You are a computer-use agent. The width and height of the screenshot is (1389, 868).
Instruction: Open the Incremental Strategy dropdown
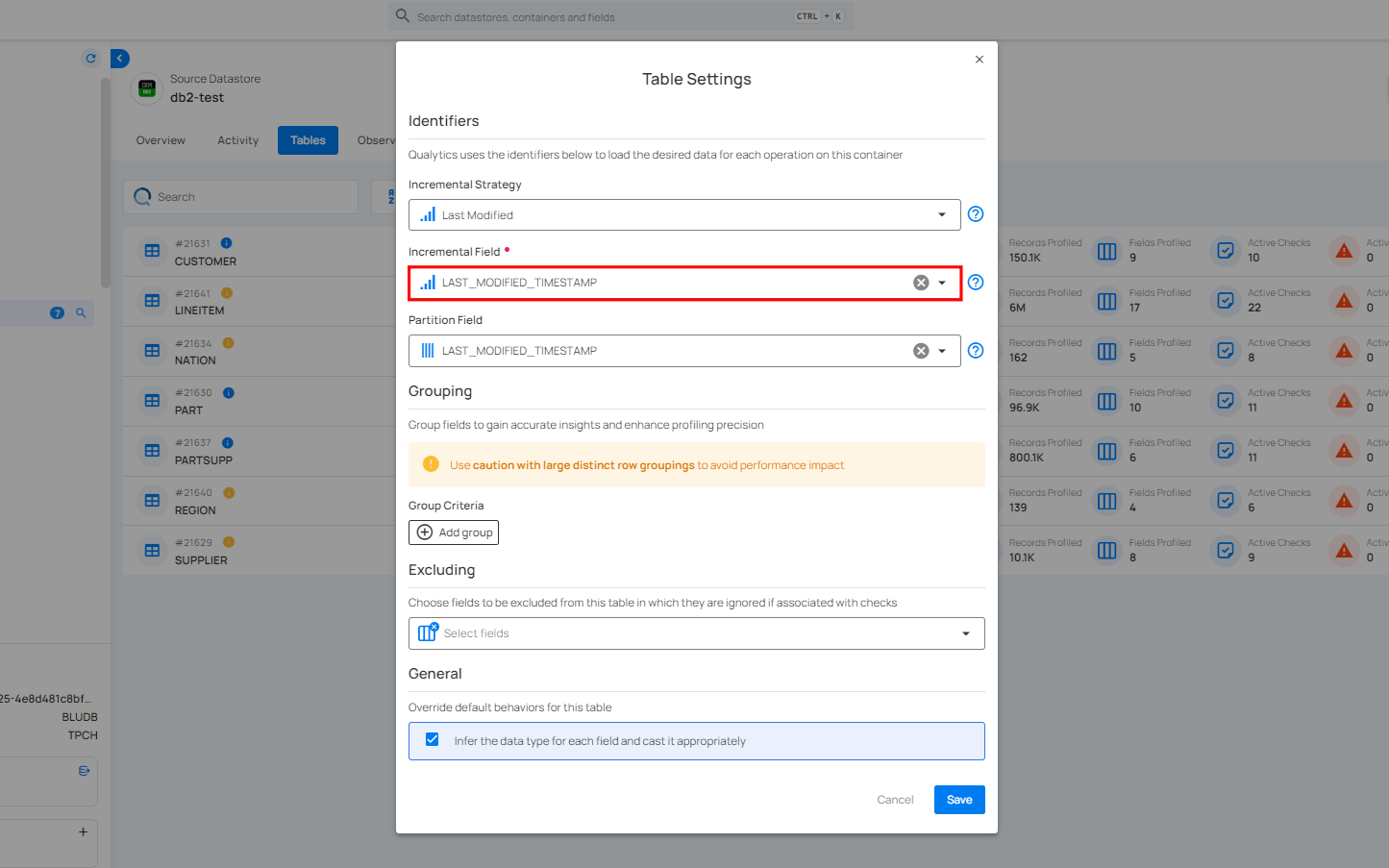coord(683,214)
